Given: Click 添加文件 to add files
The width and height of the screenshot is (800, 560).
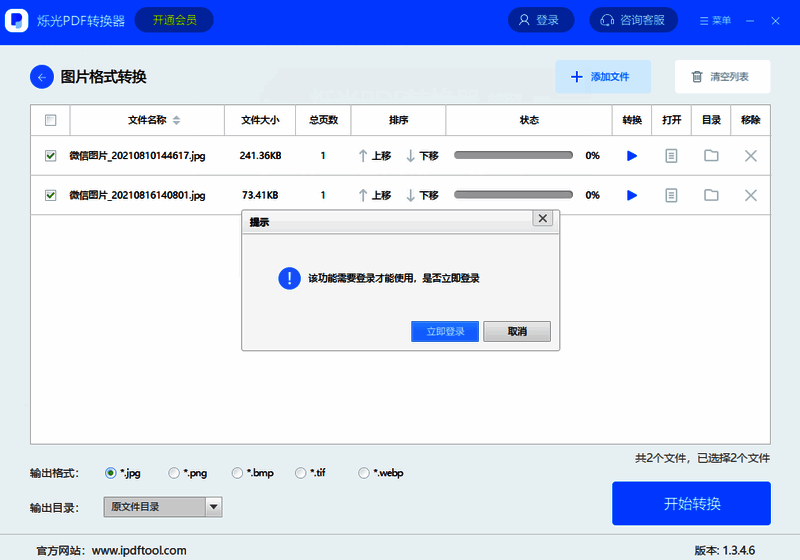Looking at the screenshot, I should tap(603, 77).
